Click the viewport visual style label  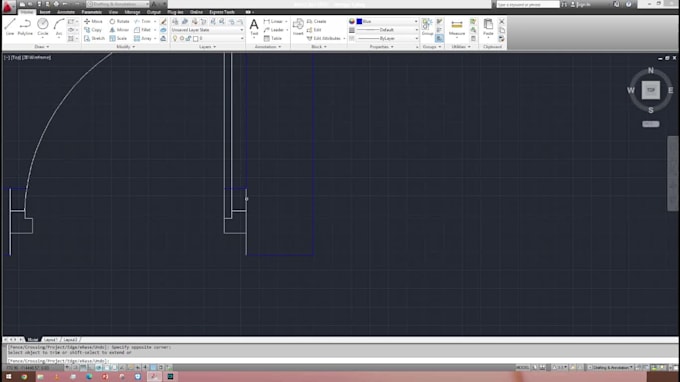37,57
